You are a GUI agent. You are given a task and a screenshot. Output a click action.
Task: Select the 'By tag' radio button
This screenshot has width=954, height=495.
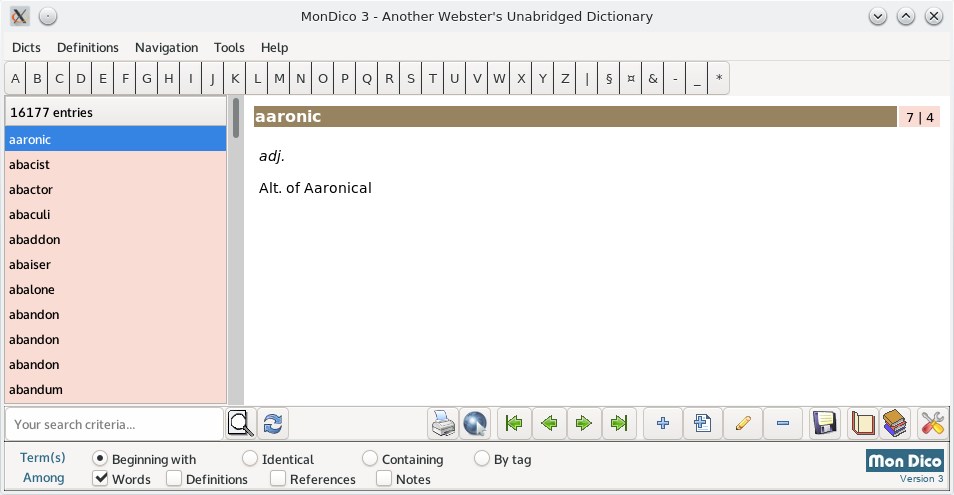[481, 458]
